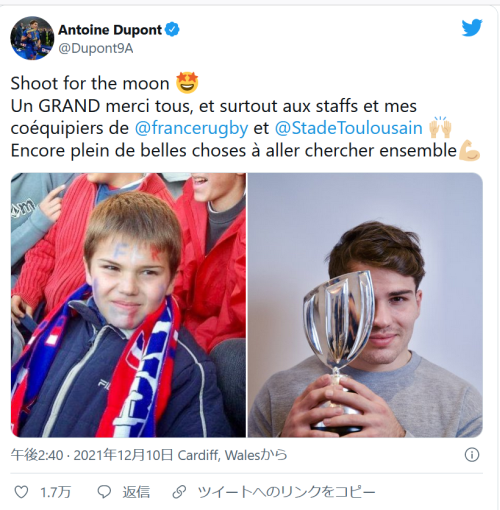Click the reply speech bubble icon
The height and width of the screenshot is (510, 500).
coord(104,492)
